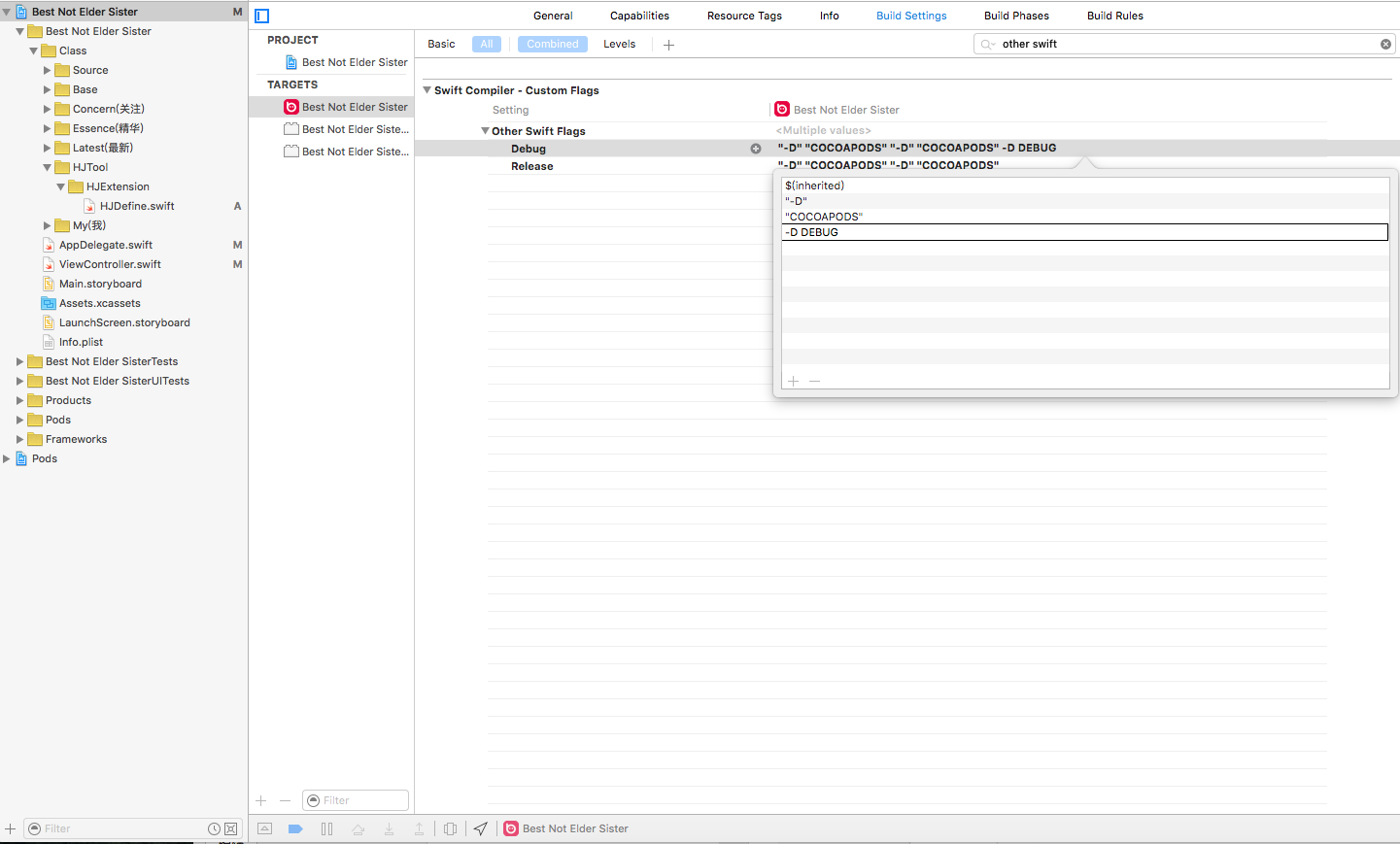Image resolution: width=1400 pixels, height=844 pixels.
Task: Expand the Base folder
Action: pyautogui.click(x=48, y=89)
